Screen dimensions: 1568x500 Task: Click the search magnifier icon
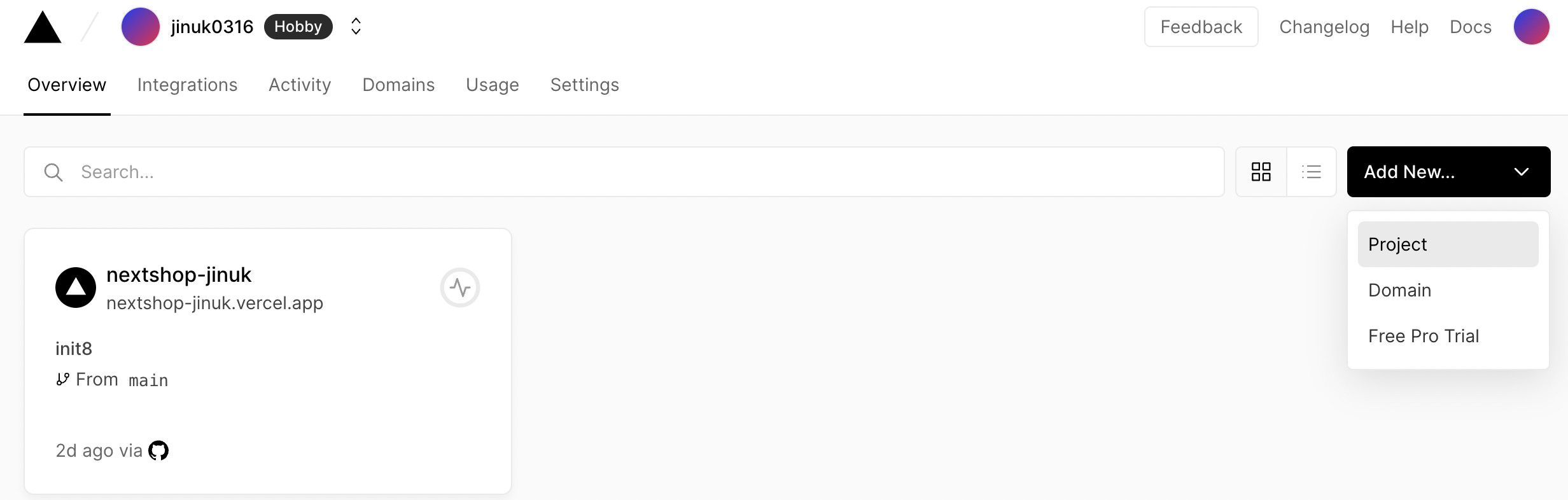click(x=53, y=172)
